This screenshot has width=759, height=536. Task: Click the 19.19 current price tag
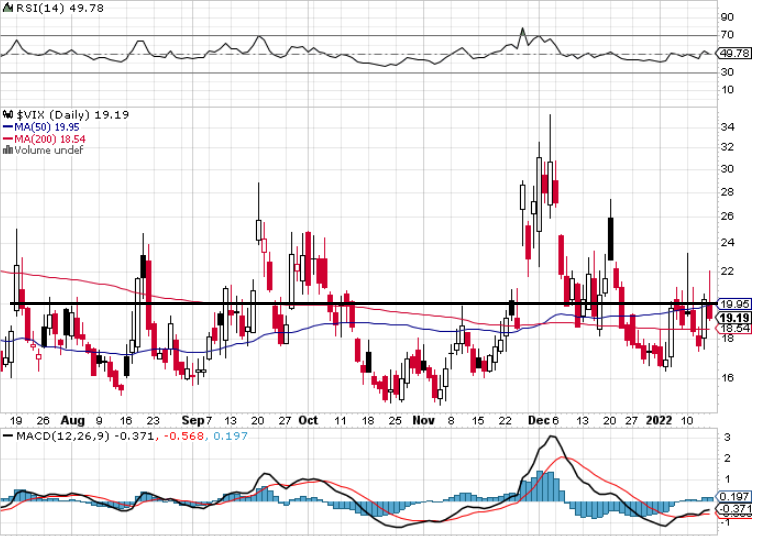click(735, 317)
